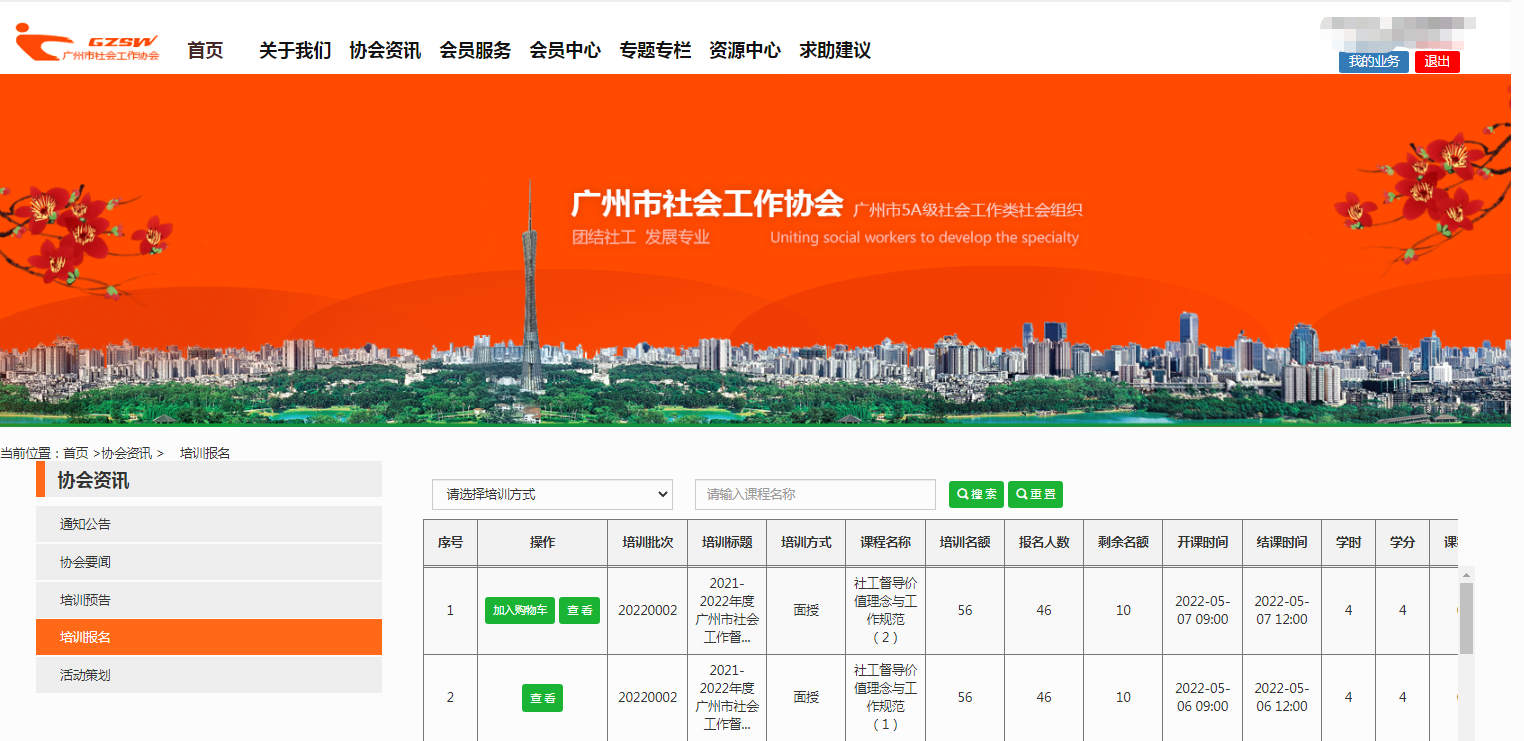Select 通知公告 in the sidebar
Image resolution: width=1524 pixels, height=741 pixels.
(209, 524)
